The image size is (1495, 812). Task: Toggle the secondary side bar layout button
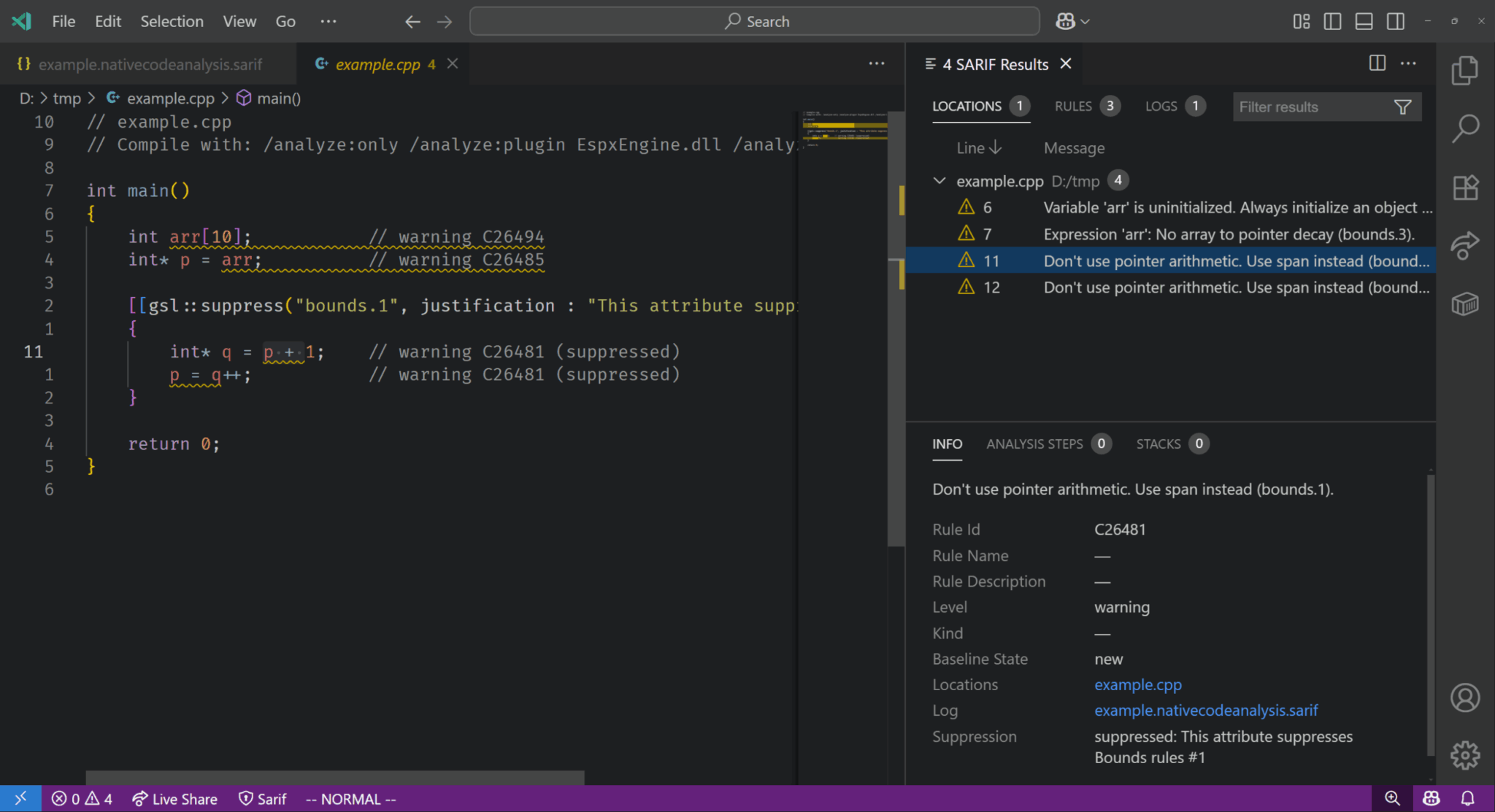(x=1395, y=21)
